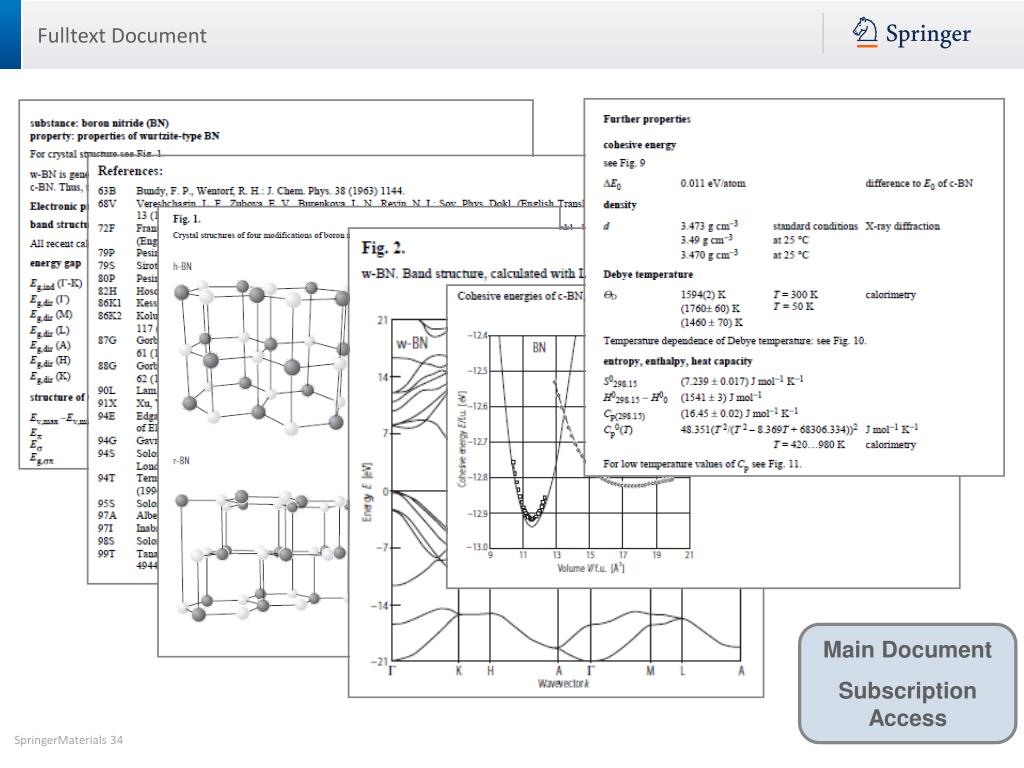Image resolution: width=1024 pixels, height=768 pixels.
Task: Click the Main Document Subscription Access box
Action: coord(907,683)
